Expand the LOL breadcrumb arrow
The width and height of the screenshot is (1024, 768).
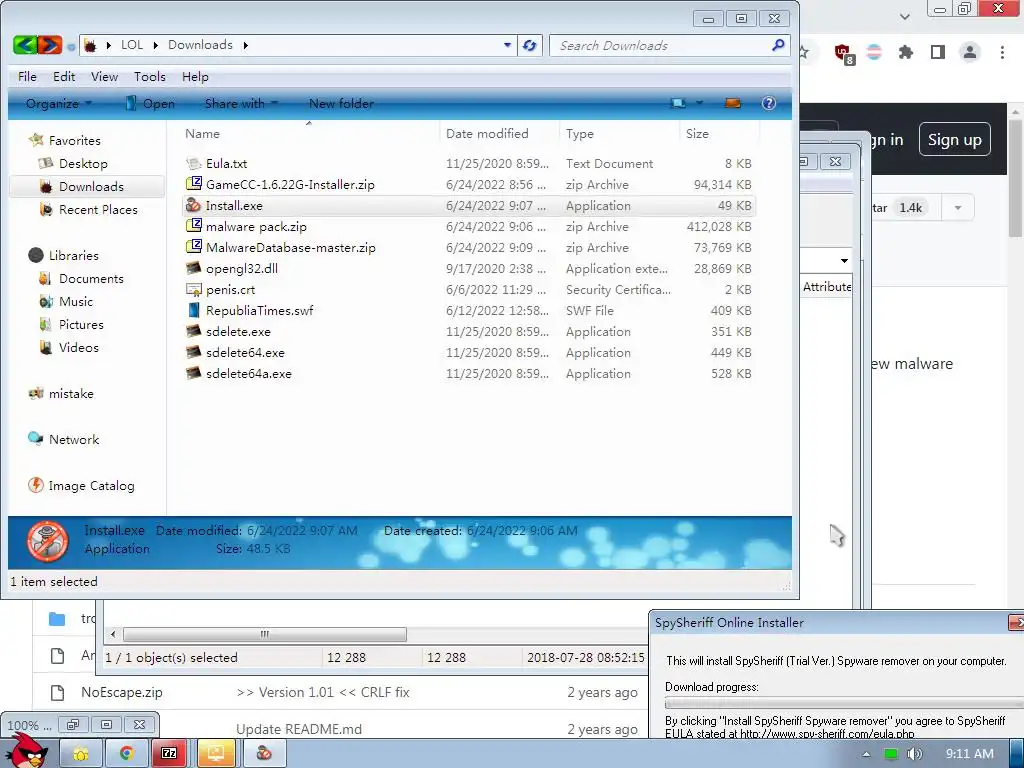click(156, 45)
